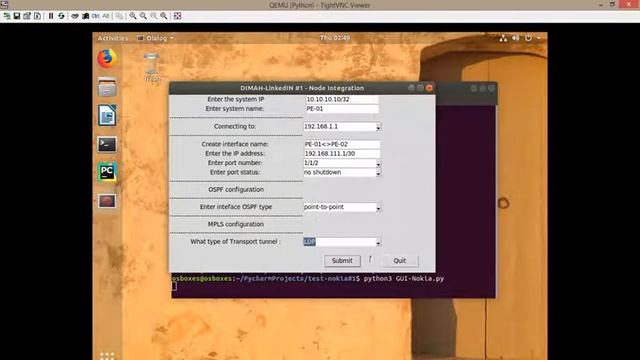Click the Send Ctrl+Esc toolbar icon
640x360 pixels.
[85, 16]
